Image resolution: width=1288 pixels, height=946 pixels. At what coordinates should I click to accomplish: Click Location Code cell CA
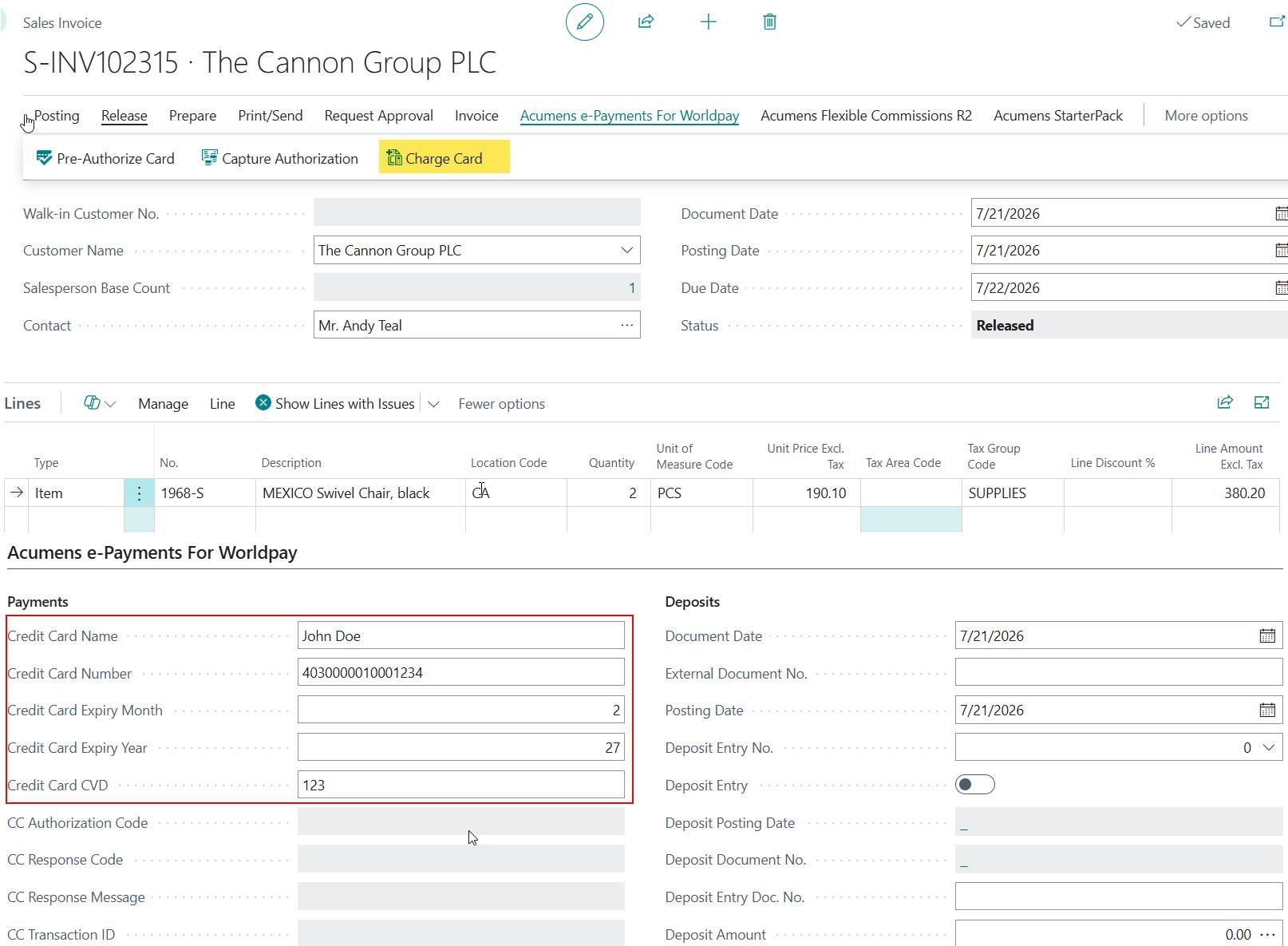coord(516,493)
